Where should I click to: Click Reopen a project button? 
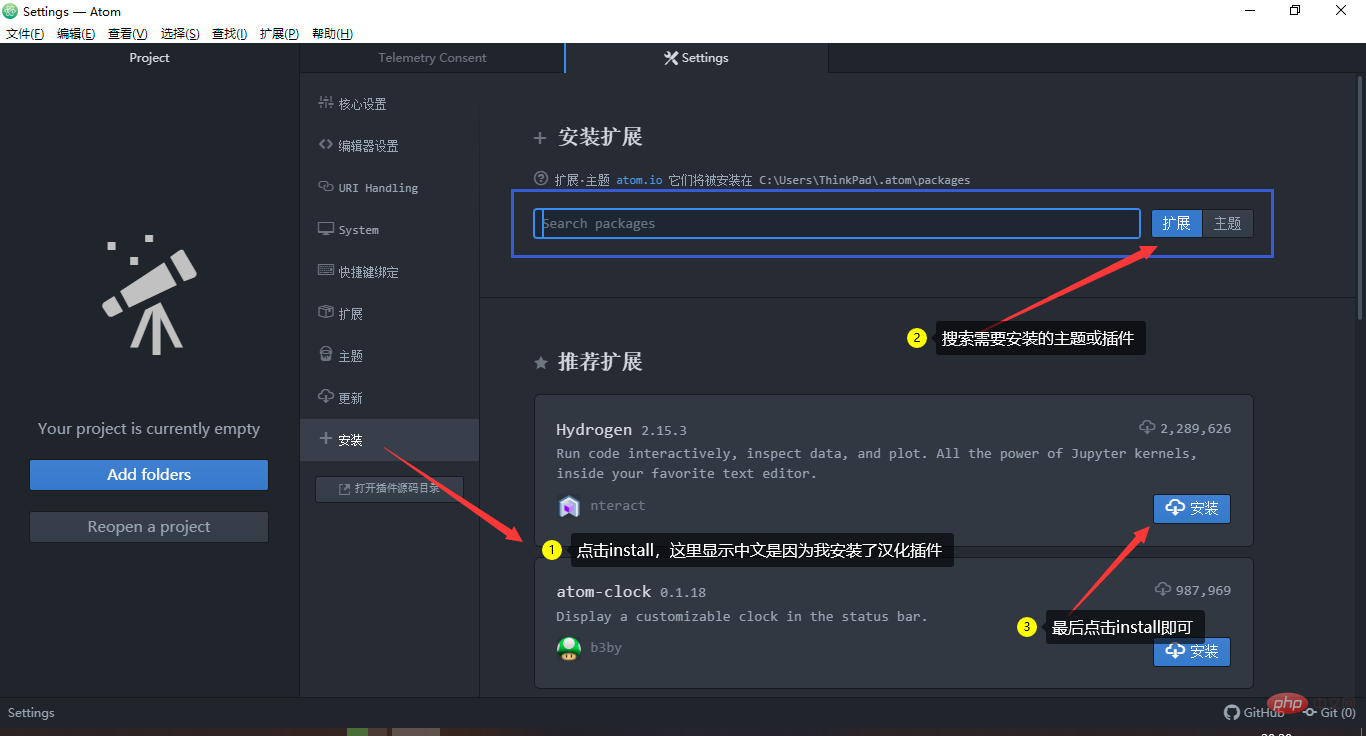coord(149,527)
